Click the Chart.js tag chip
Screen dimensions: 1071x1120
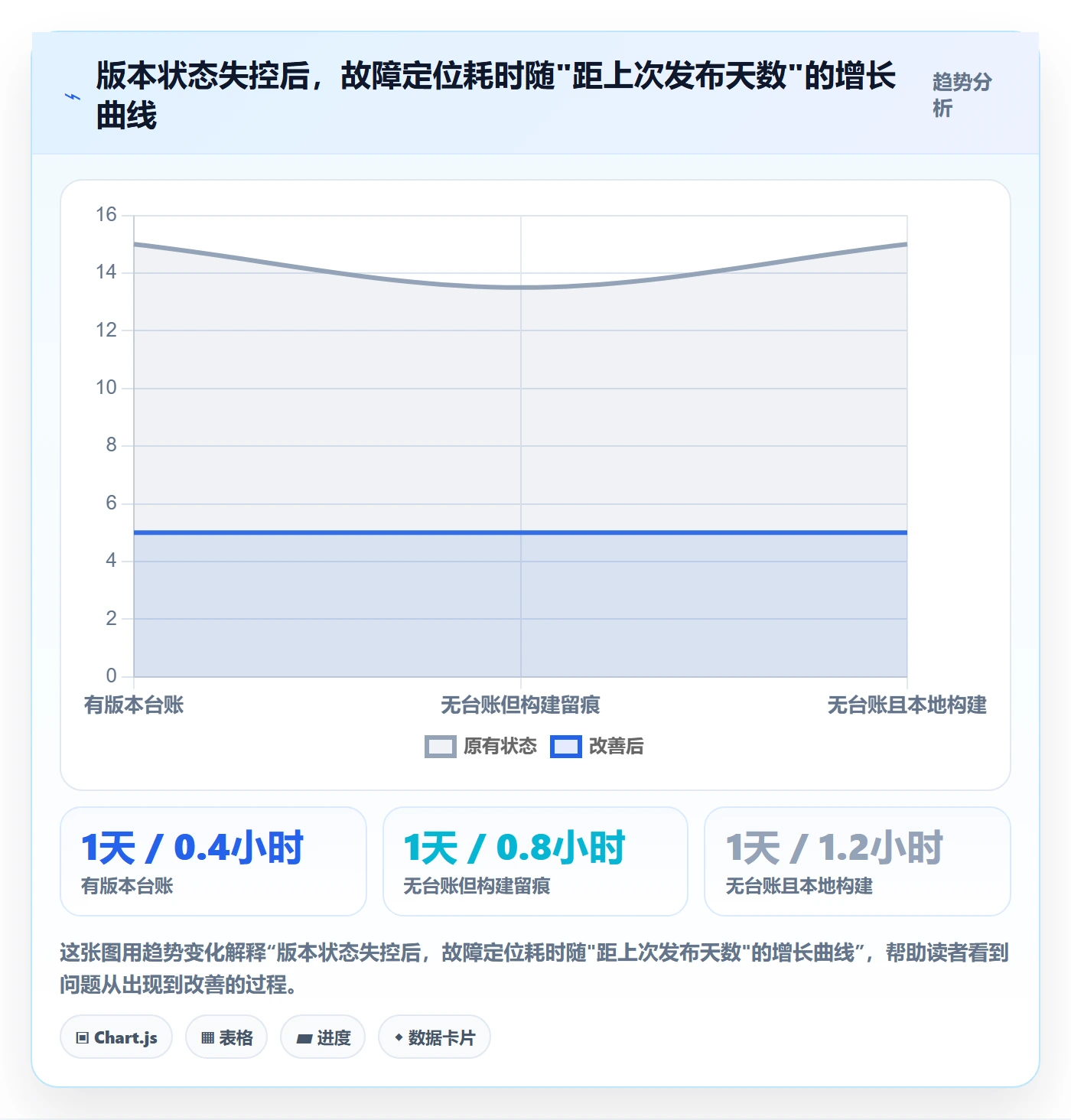[x=116, y=1037]
